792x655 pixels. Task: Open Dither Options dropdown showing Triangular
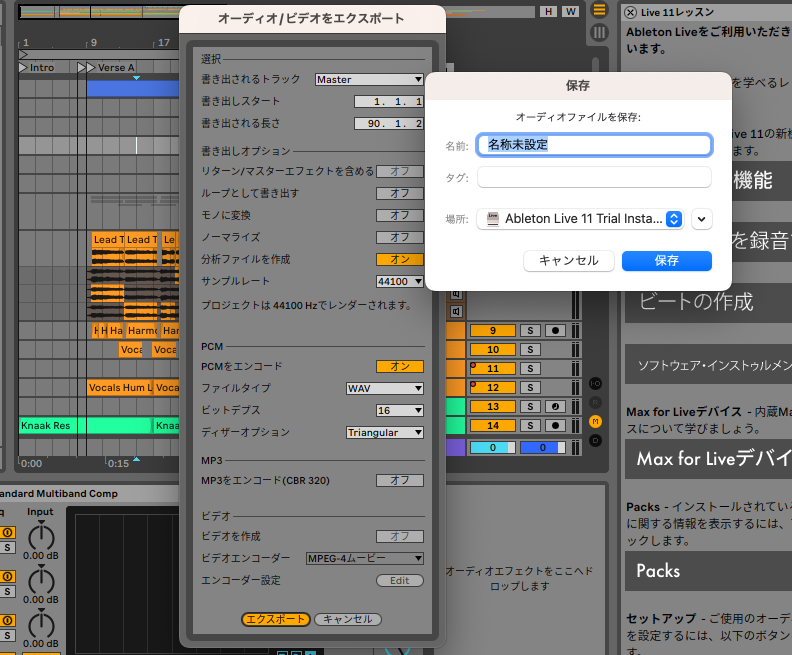tap(385, 433)
